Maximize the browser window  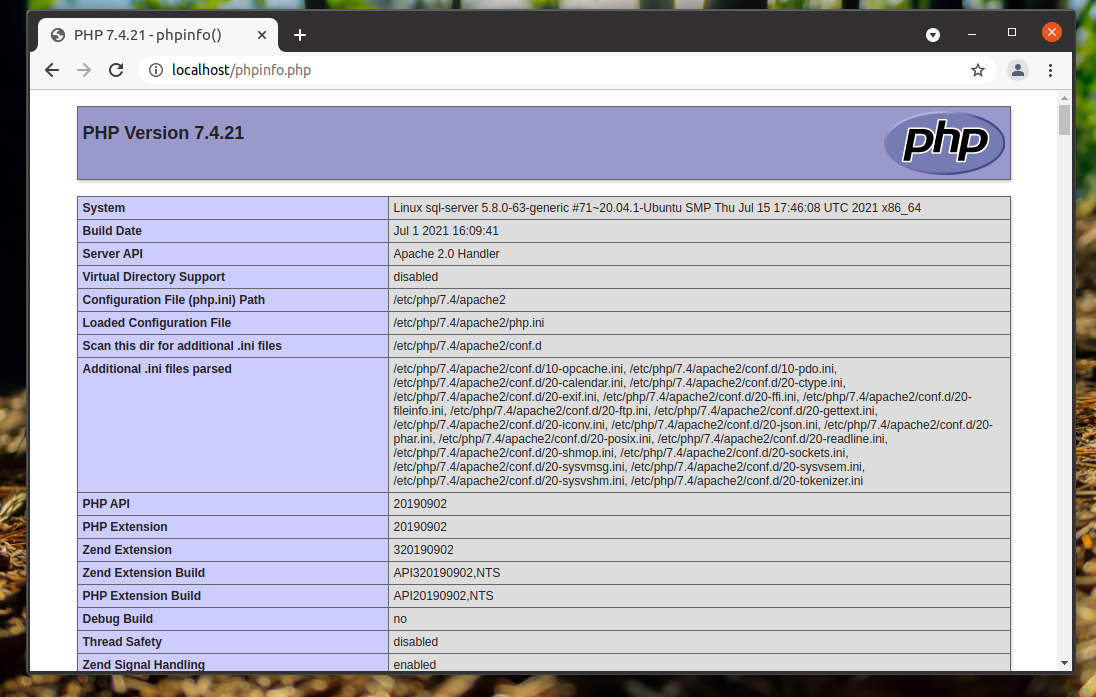tap(1011, 32)
